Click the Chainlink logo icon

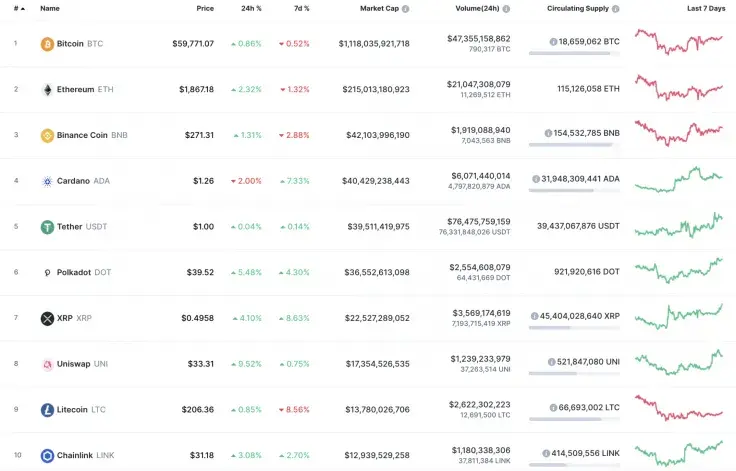click(47, 456)
